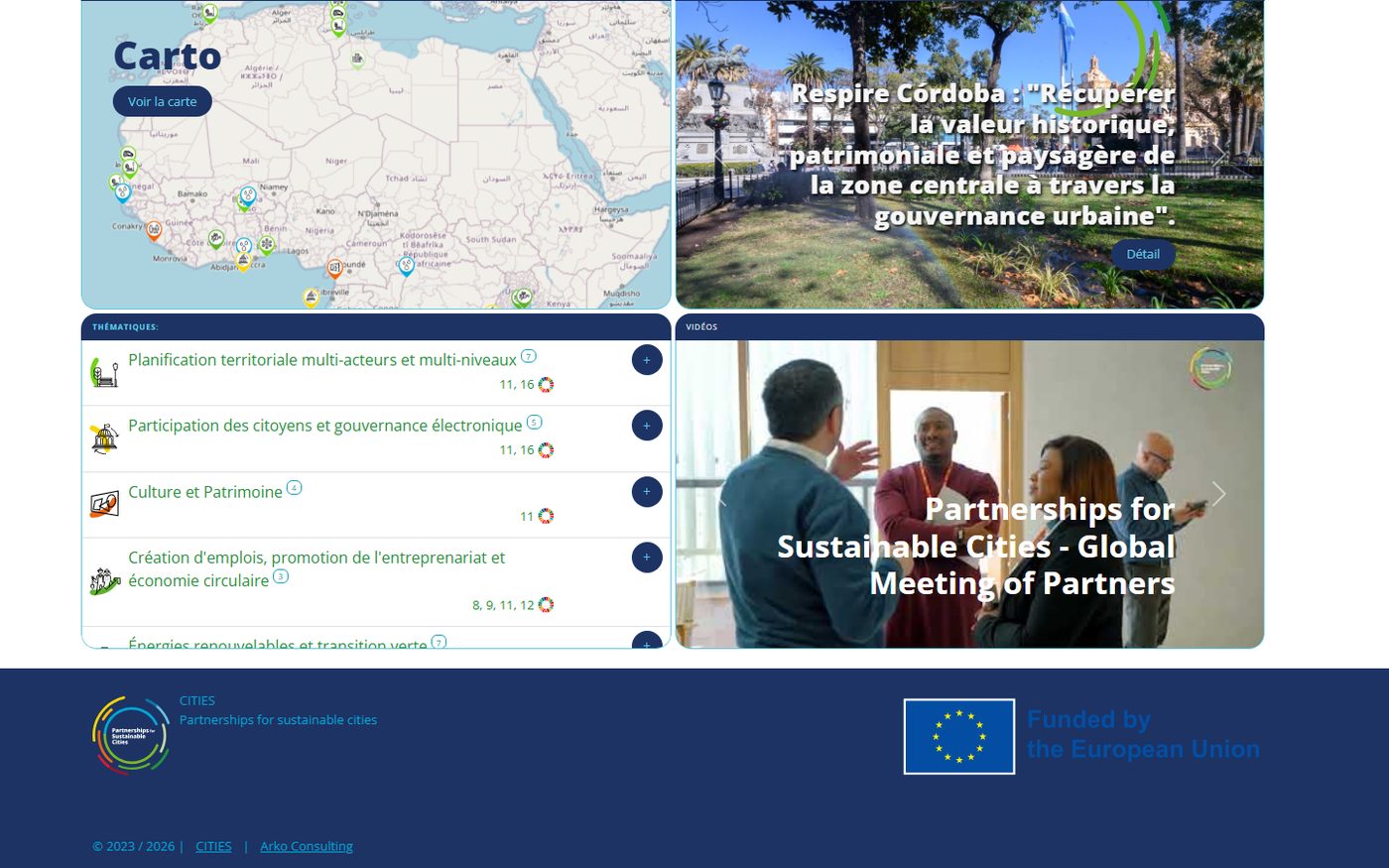
Task: Click the European Union flag emblem
Action: coord(958,736)
